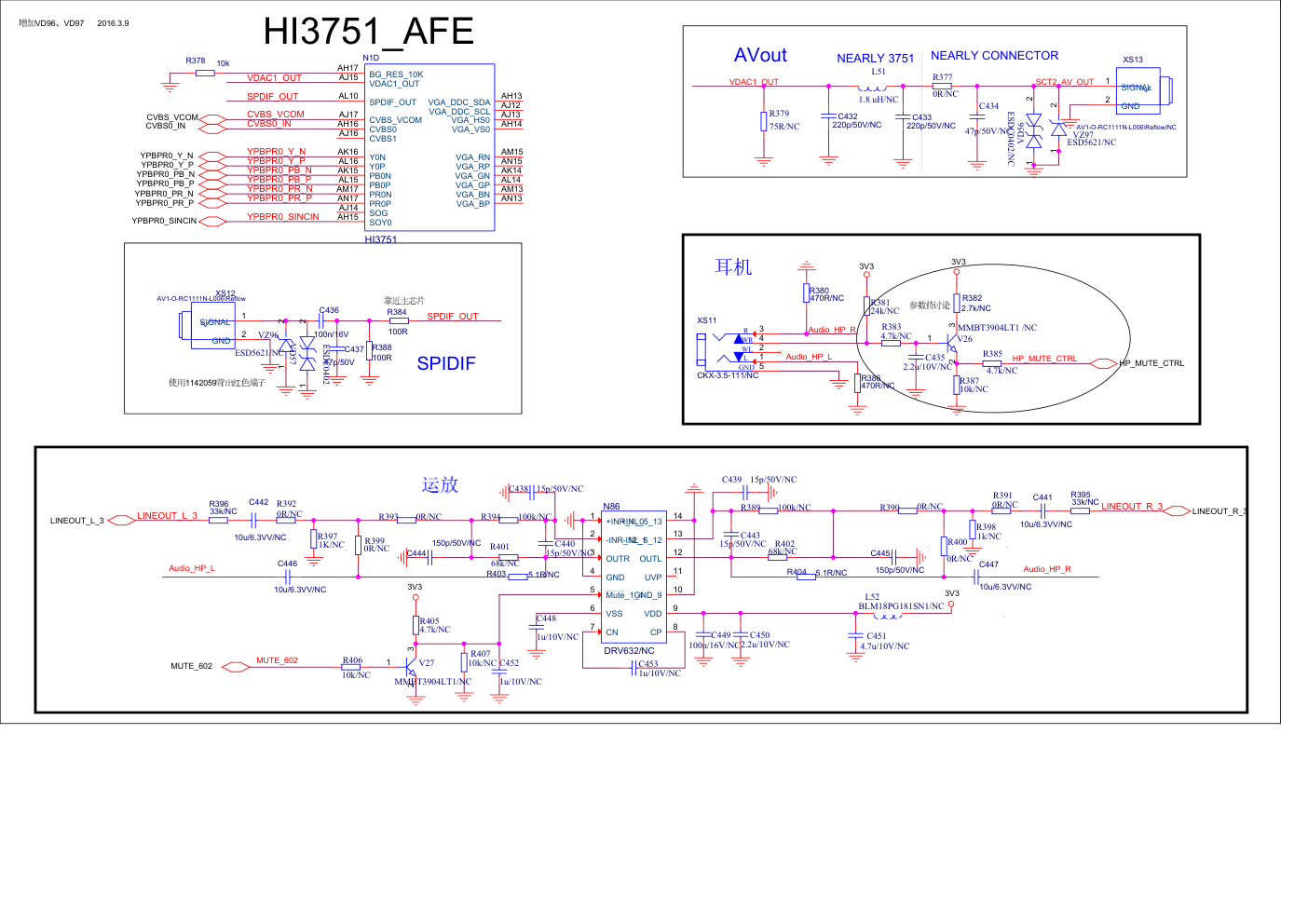Select the VZ97 ESD diode symbol

coord(1058,130)
